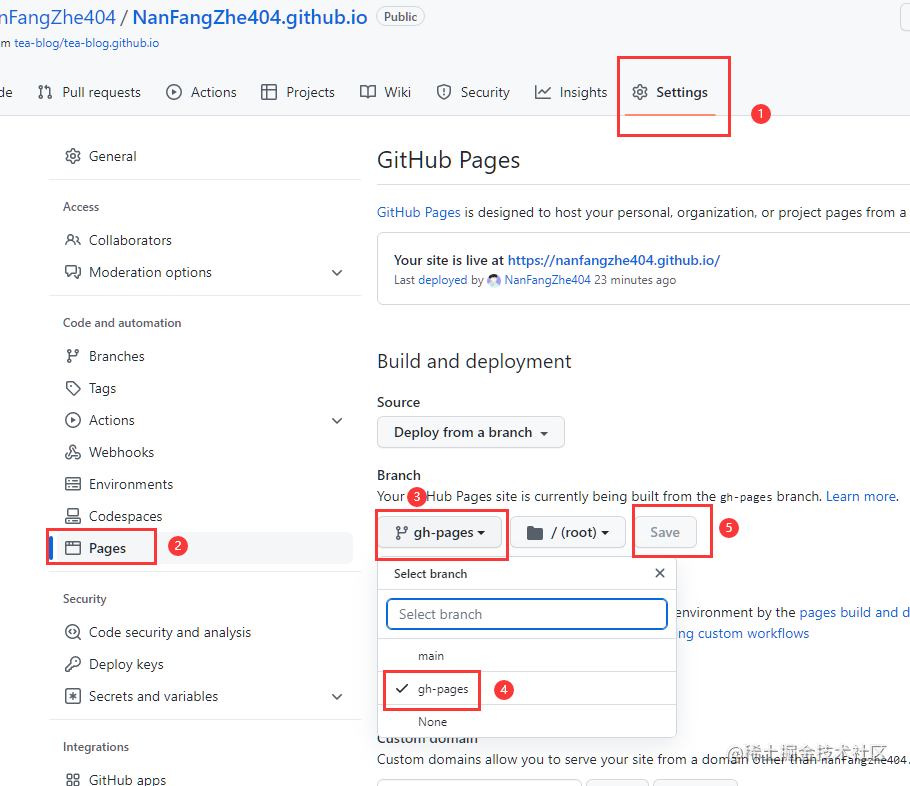The image size is (910, 786).
Task: Click the Codespaces icon
Action: coord(73,516)
